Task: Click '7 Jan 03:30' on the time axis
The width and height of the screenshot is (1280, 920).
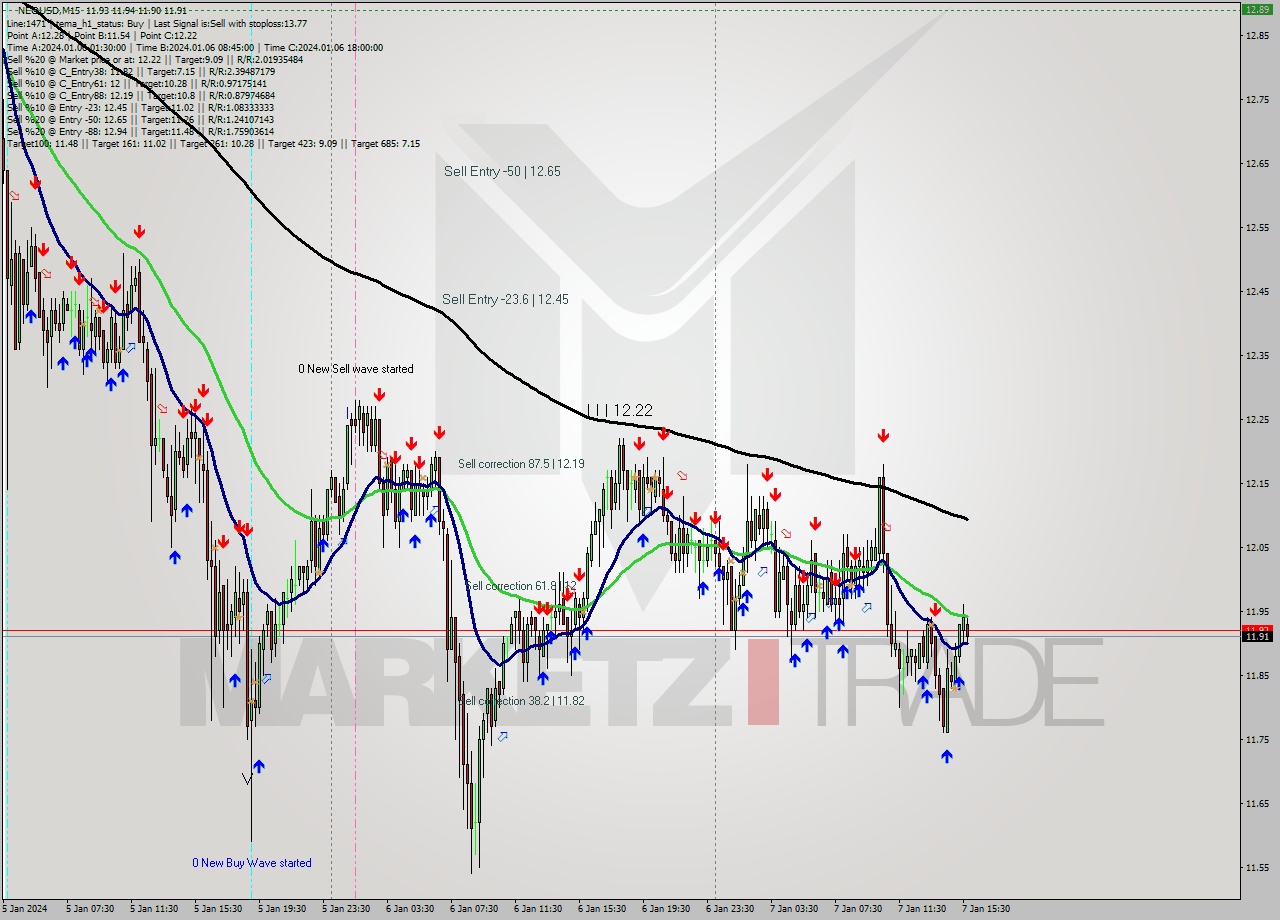Action: click(x=794, y=909)
